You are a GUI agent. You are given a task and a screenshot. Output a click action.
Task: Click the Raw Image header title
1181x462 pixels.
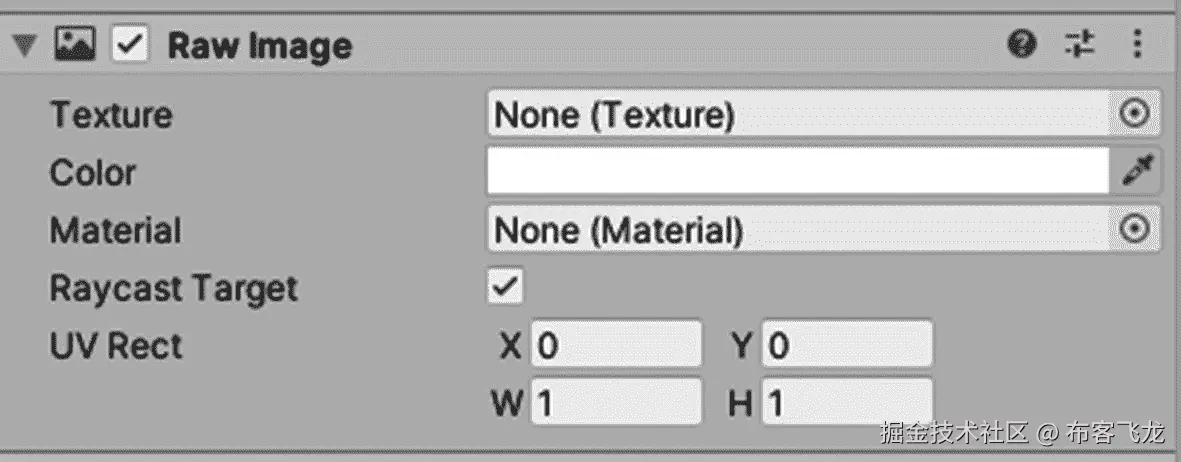click(x=259, y=45)
